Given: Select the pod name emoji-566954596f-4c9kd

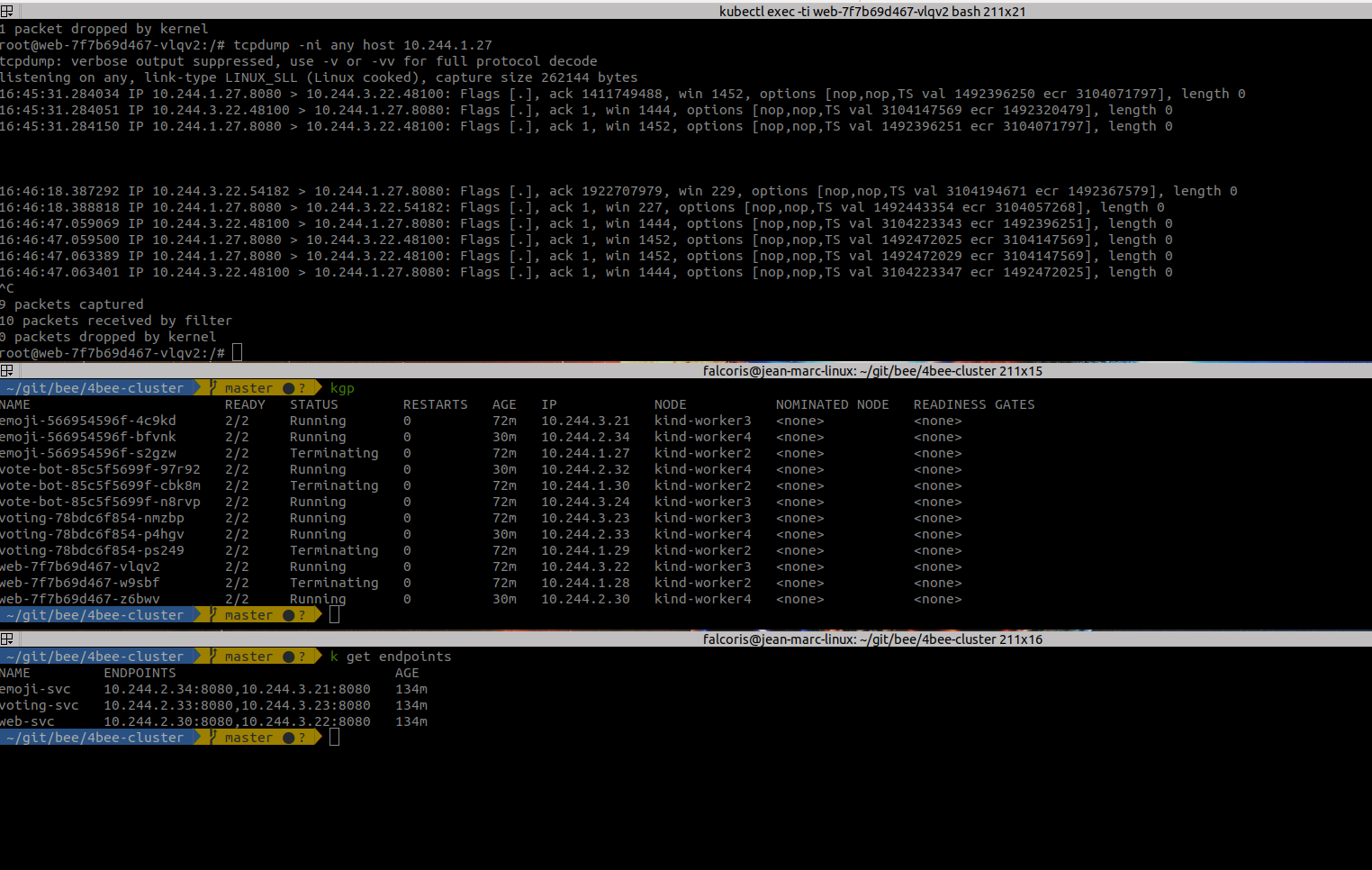Looking at the screenshot, I should point(88,421).
